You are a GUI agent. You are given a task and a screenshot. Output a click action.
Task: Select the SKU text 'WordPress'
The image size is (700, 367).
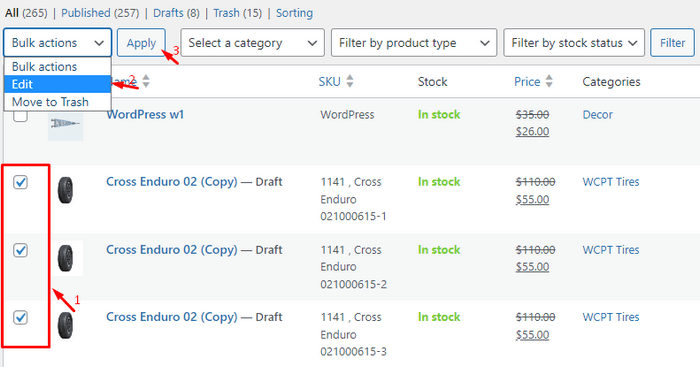point(347,115)
